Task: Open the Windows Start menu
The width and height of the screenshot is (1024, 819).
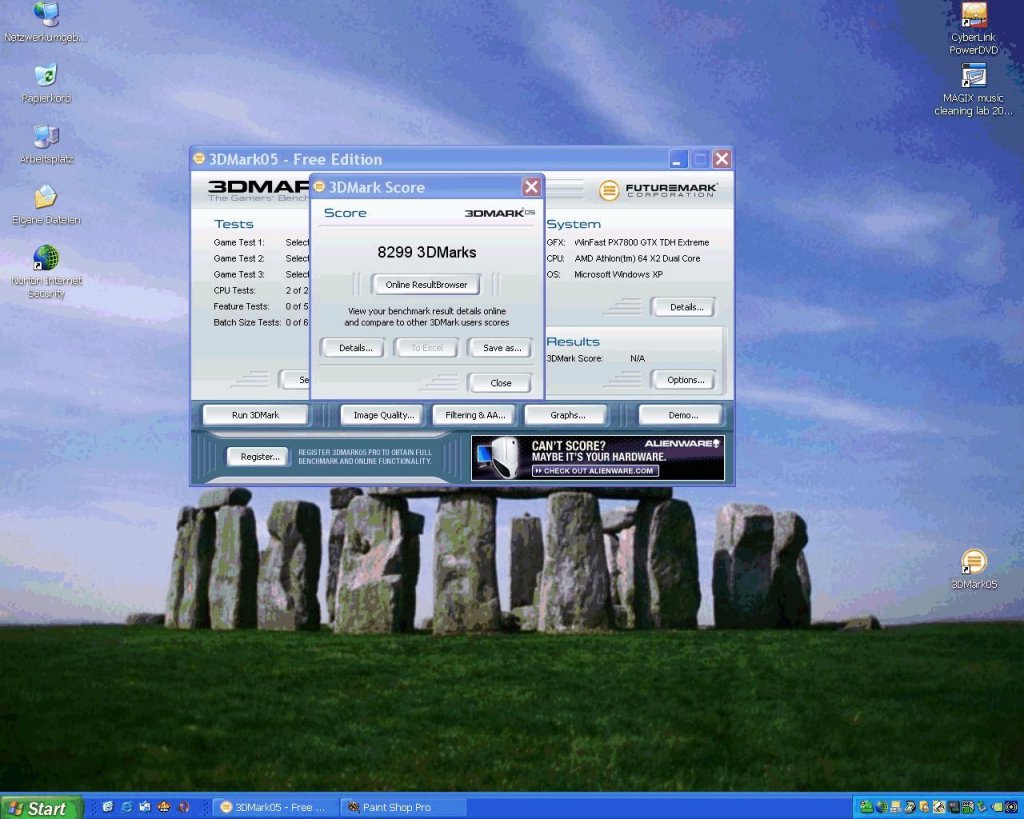Action: (x=42, y=808)
